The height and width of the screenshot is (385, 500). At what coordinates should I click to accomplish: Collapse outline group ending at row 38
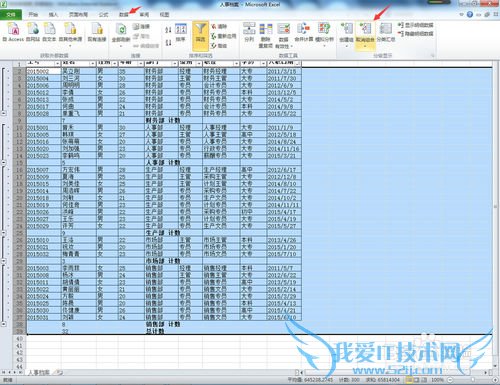(4, 324)
